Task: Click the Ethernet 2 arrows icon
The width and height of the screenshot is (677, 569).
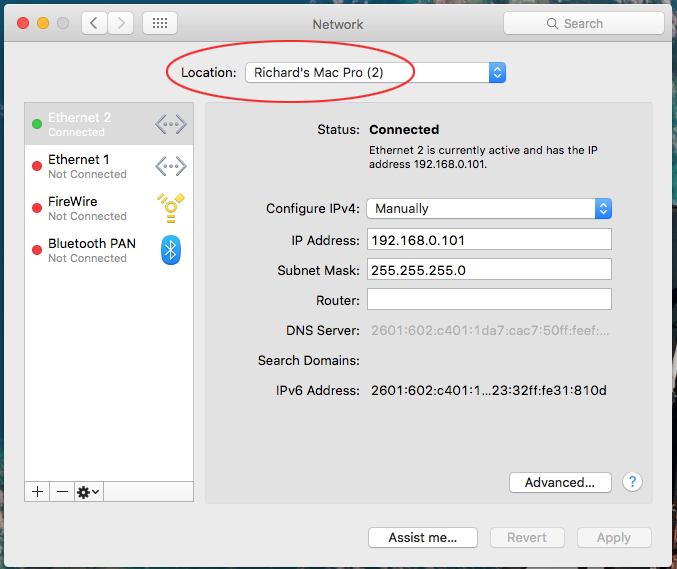Action: (171, 124)
